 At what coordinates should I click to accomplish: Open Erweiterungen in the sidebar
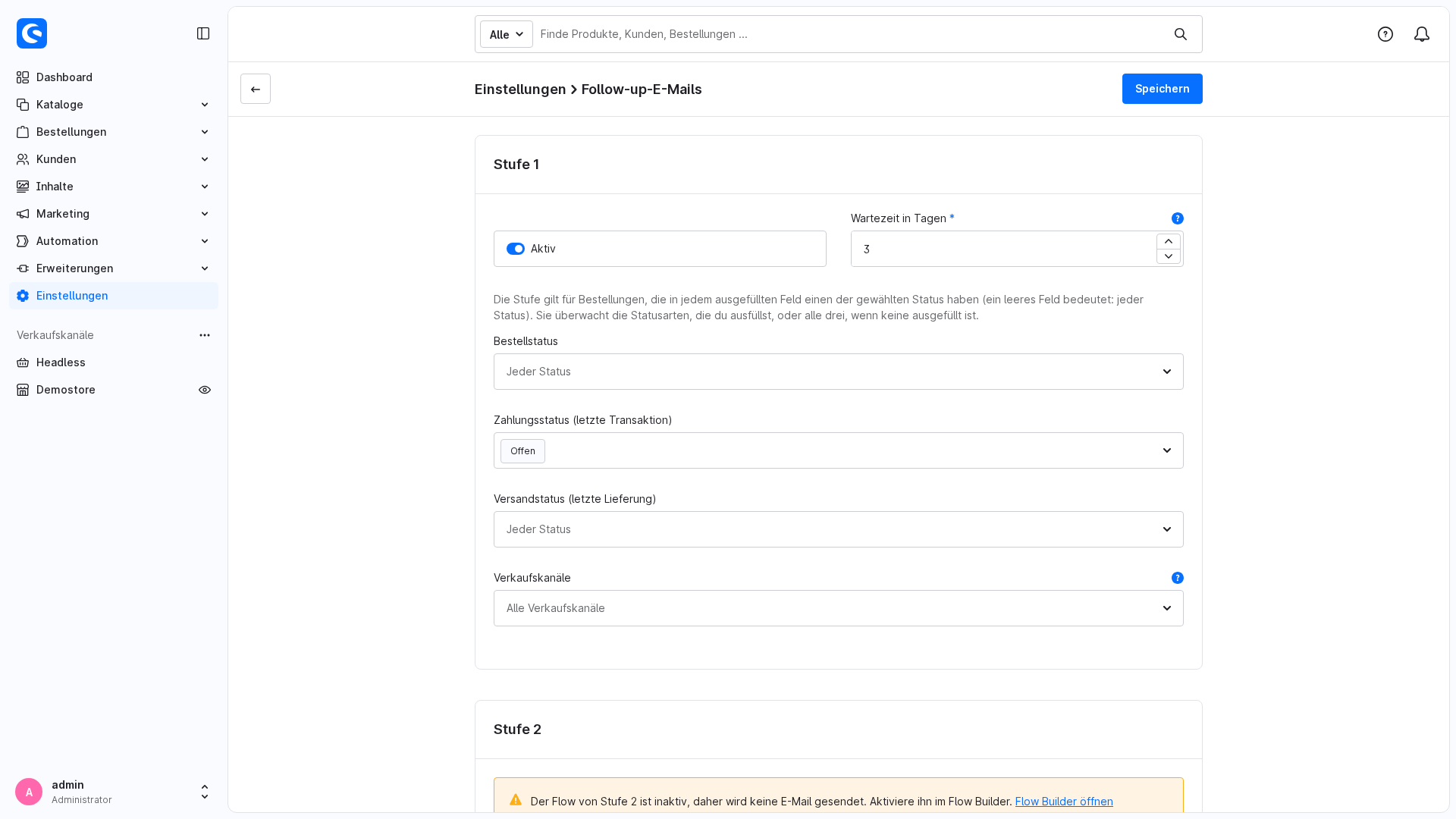click(x=114, y=268)
